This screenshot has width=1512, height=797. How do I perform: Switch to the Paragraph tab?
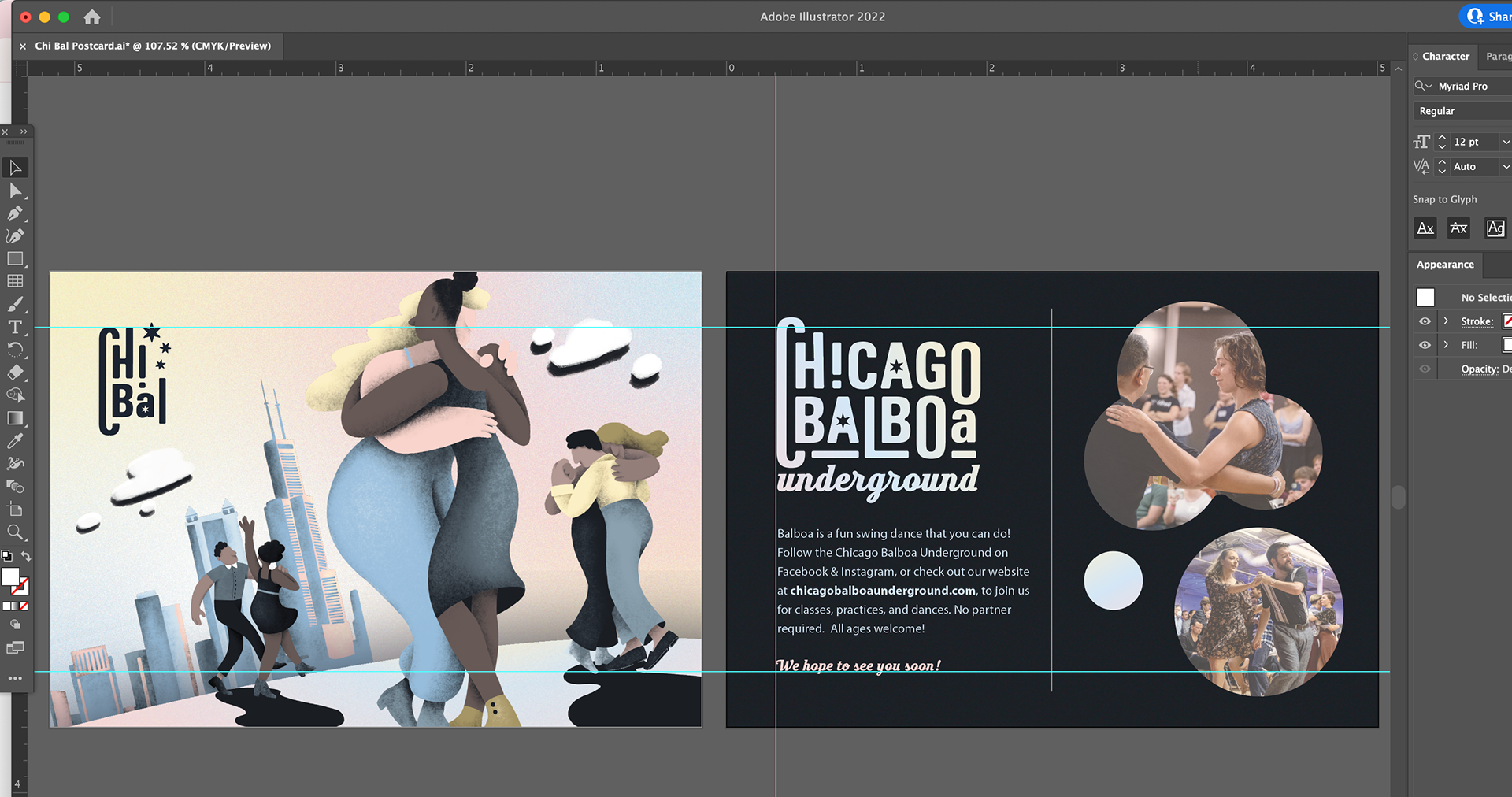[x=1499, y=57]
